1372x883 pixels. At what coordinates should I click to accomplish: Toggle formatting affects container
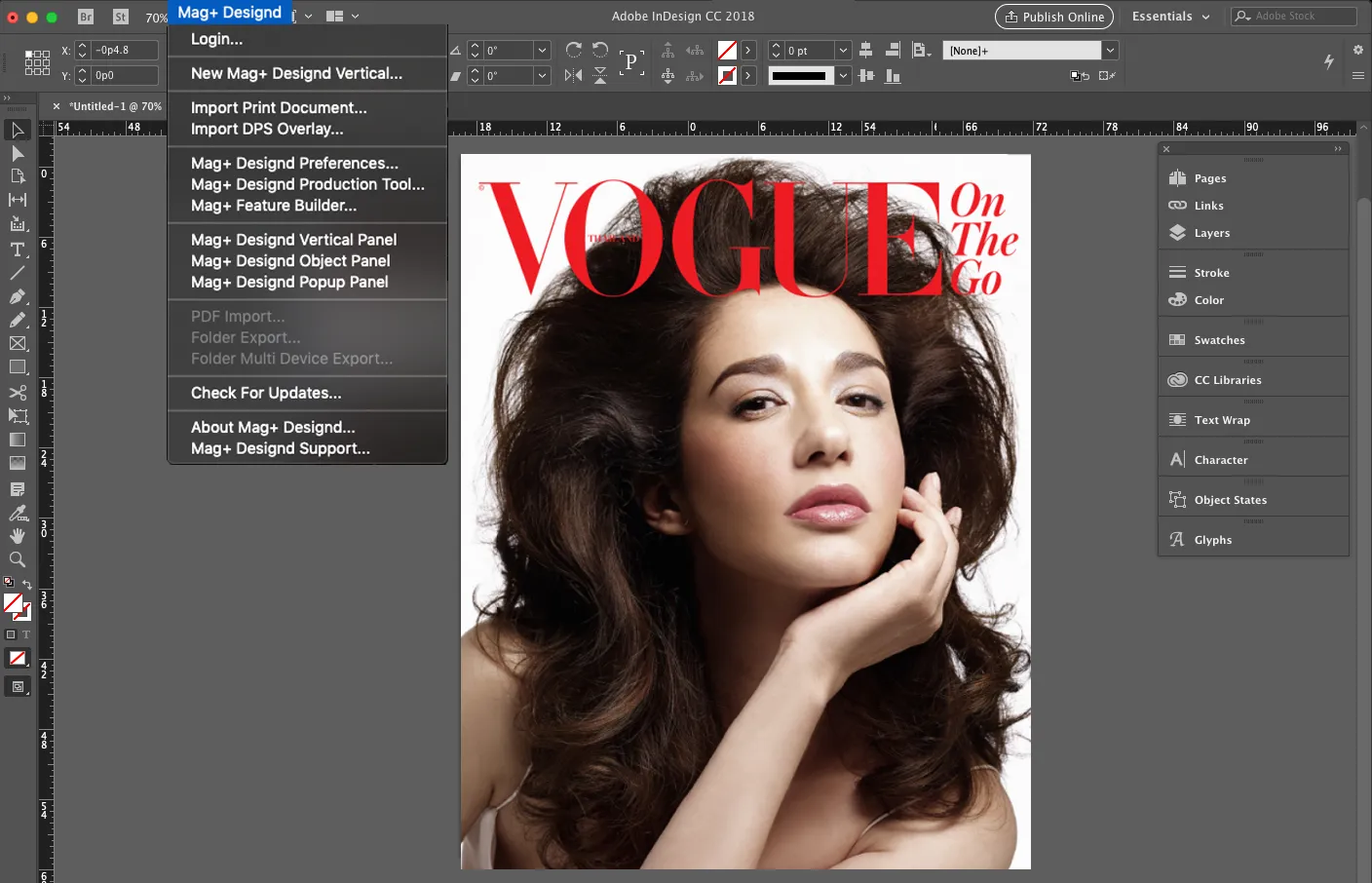tap(11, 634)
